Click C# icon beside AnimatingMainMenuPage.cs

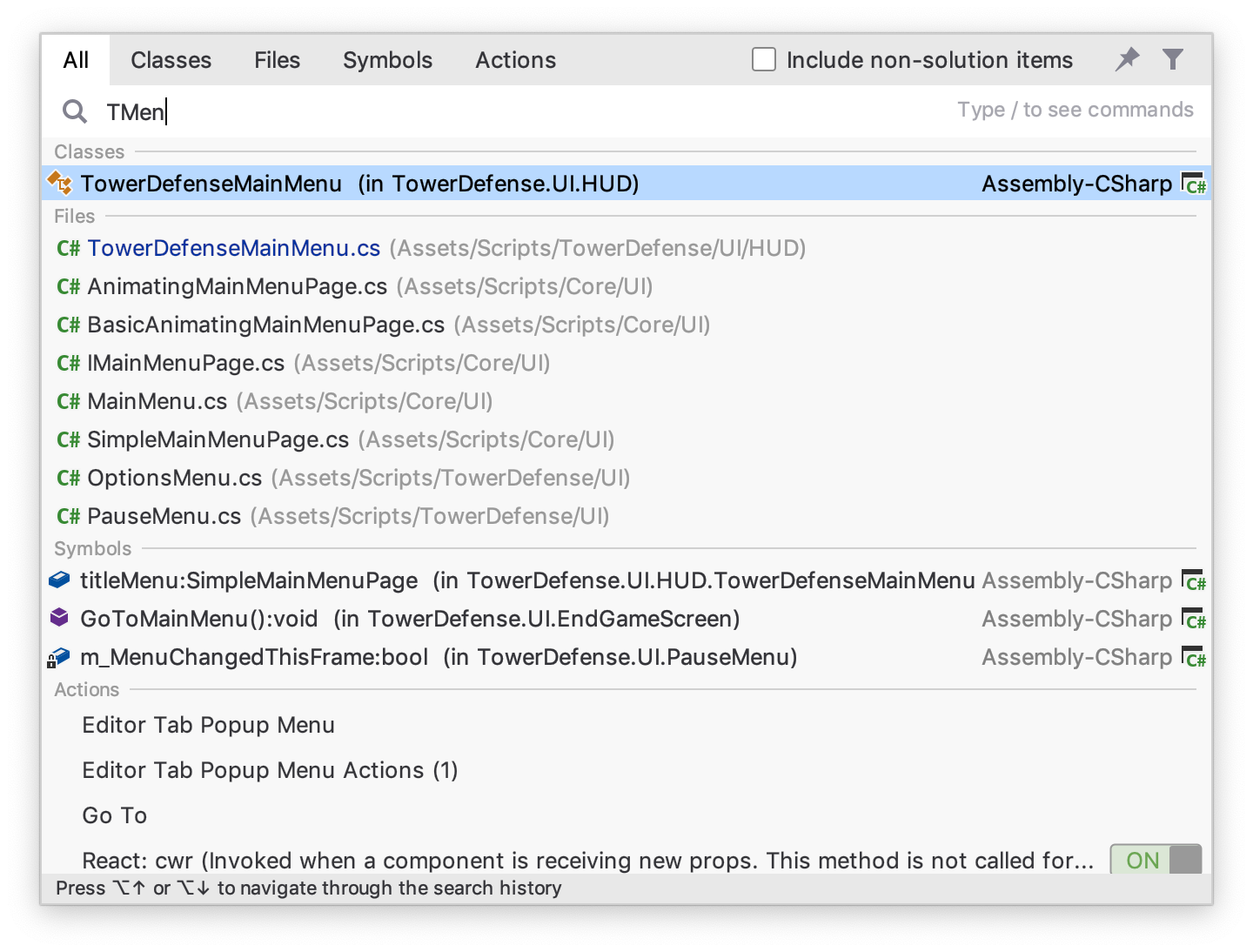click(x=68, y=286)
